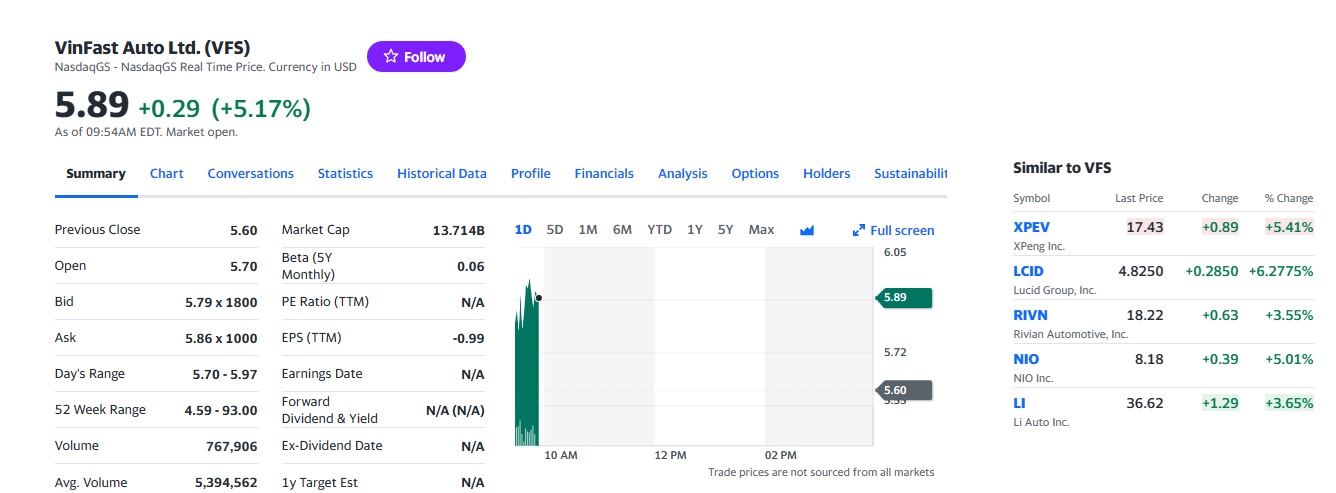The height and width of the screenshot is (493, 1336).
Task: Follow the VinFast Auto stock
Action: coord(416,57)
